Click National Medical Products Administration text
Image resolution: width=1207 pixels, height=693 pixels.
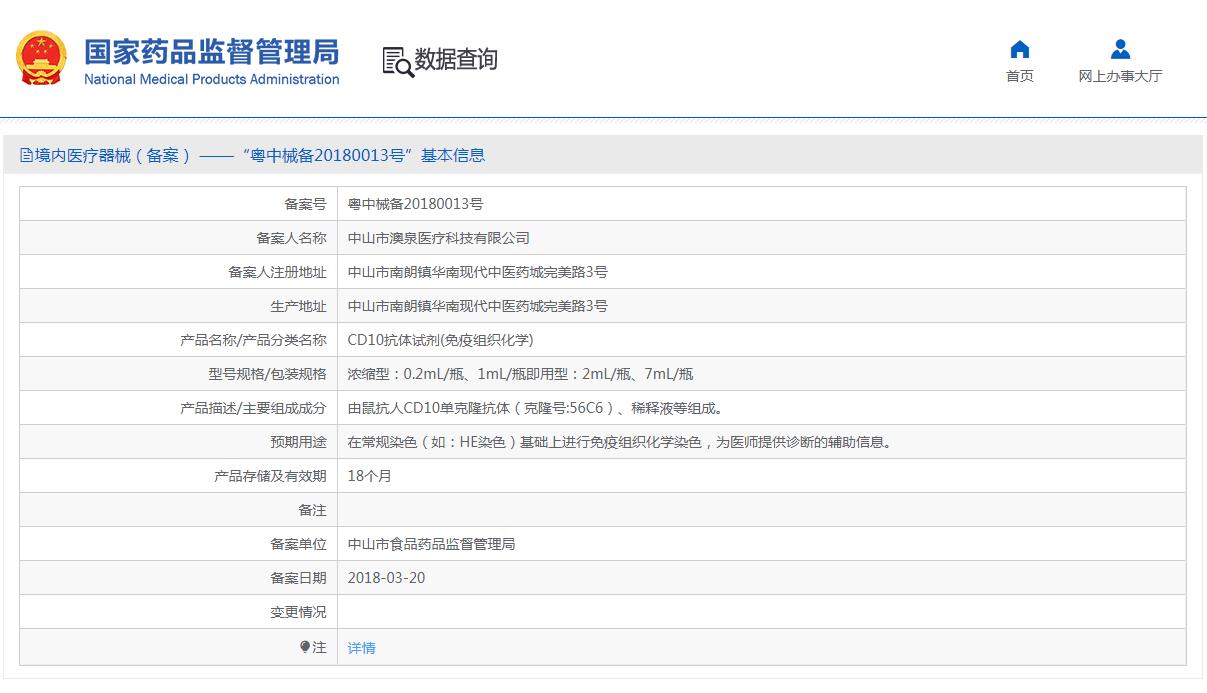tap(212, 80)
